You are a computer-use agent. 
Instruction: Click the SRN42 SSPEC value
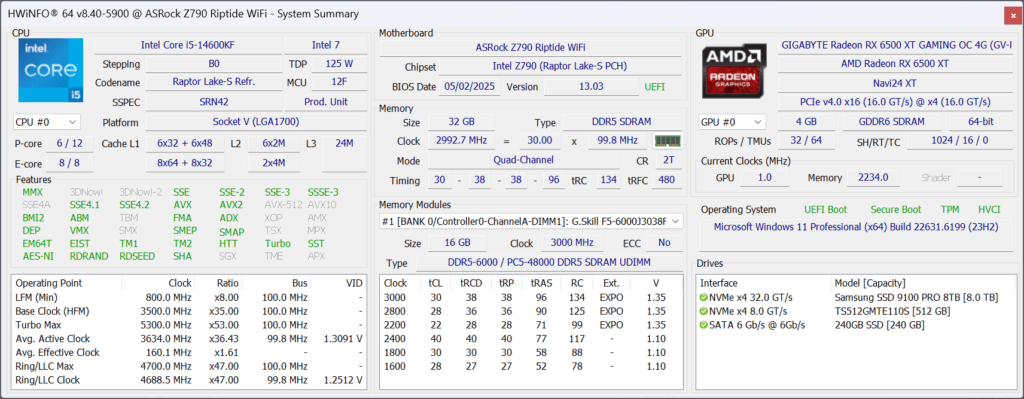(214, 102)
